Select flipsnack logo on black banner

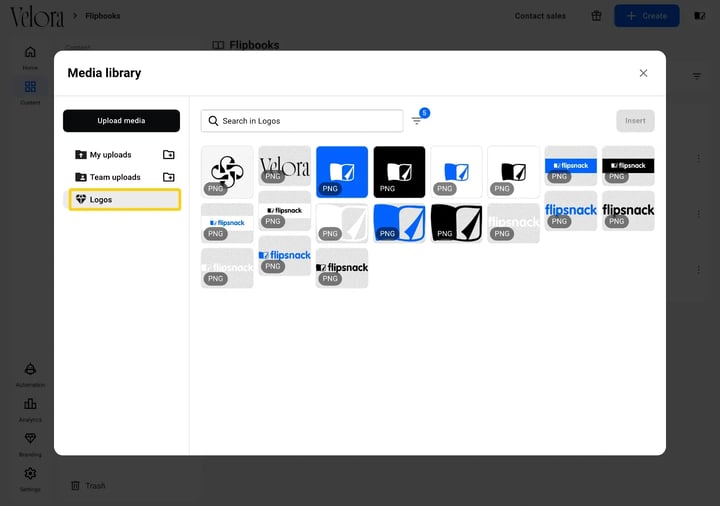click(628, 166)
